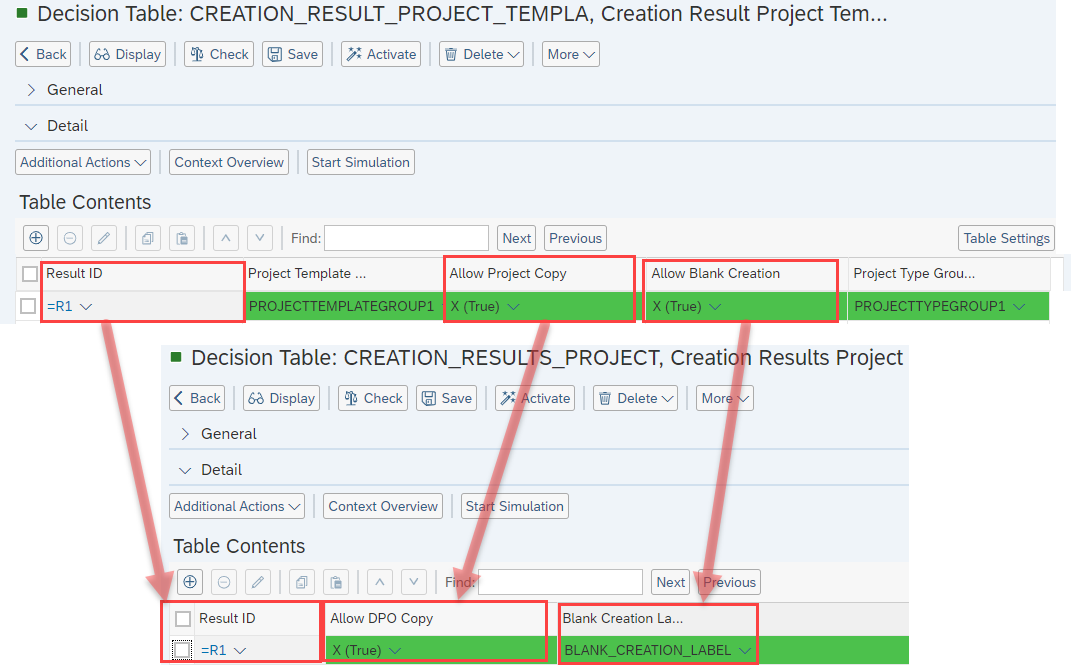Click move down arrow in lower table toolbar
This screenshot has height=665, width=1071.
click(x=414, y=582)
